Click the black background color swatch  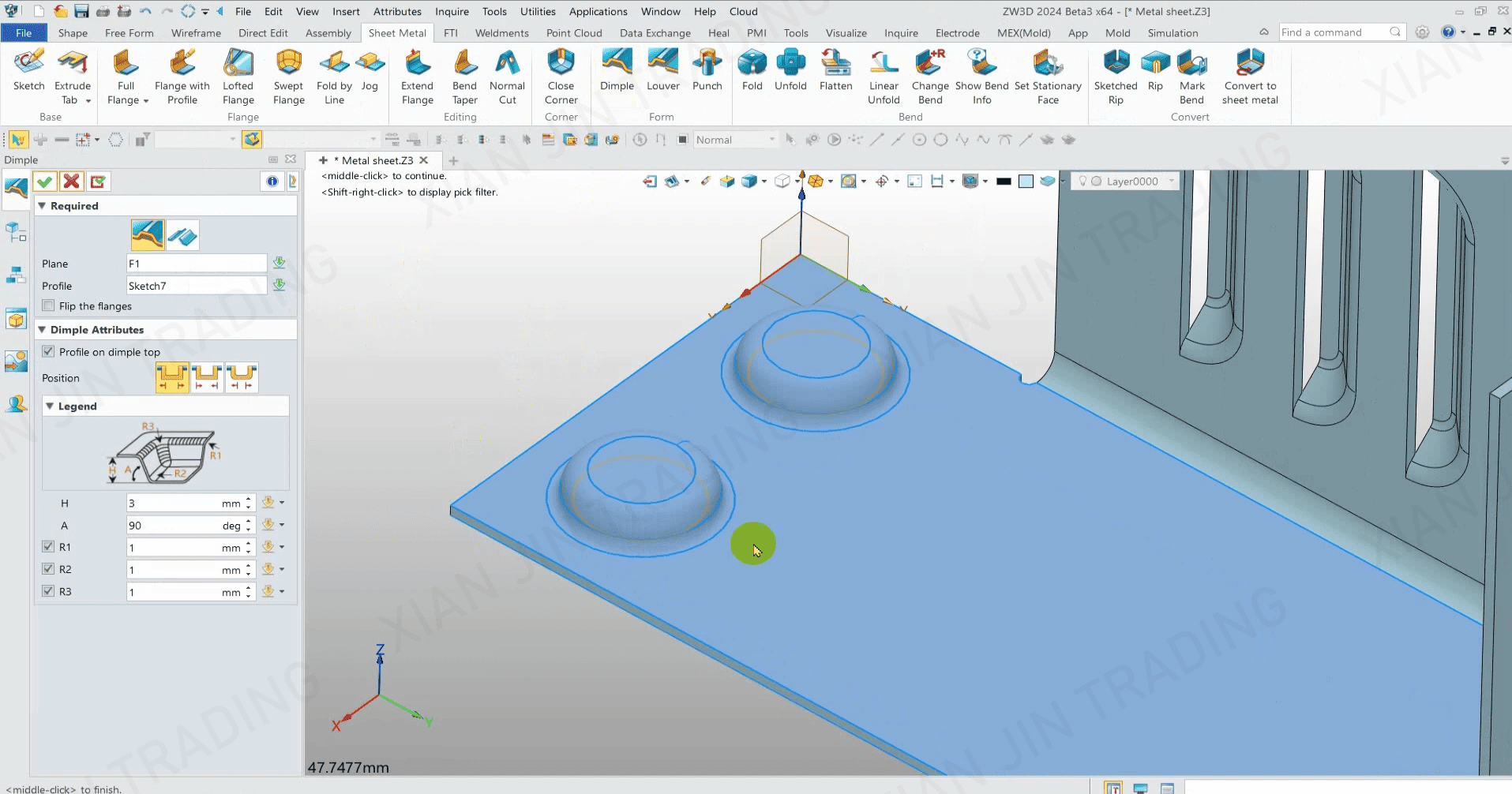click(1004, 182)
